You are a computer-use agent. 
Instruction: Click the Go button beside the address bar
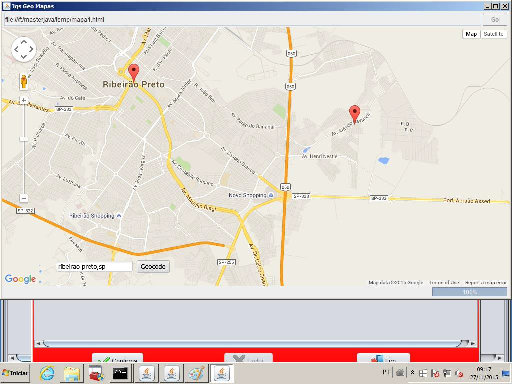pos(495,20)
